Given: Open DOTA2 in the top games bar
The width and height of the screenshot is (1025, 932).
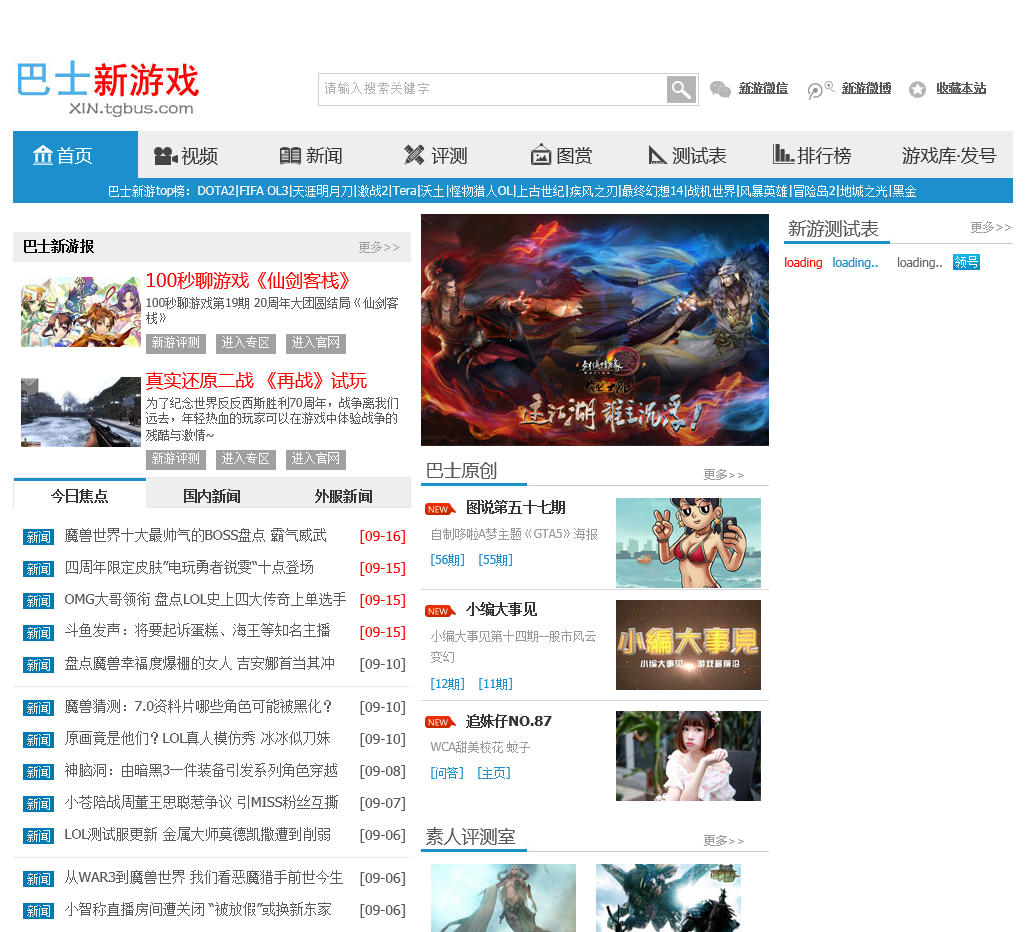Looking at the screenshot, I should pos(216,191).
